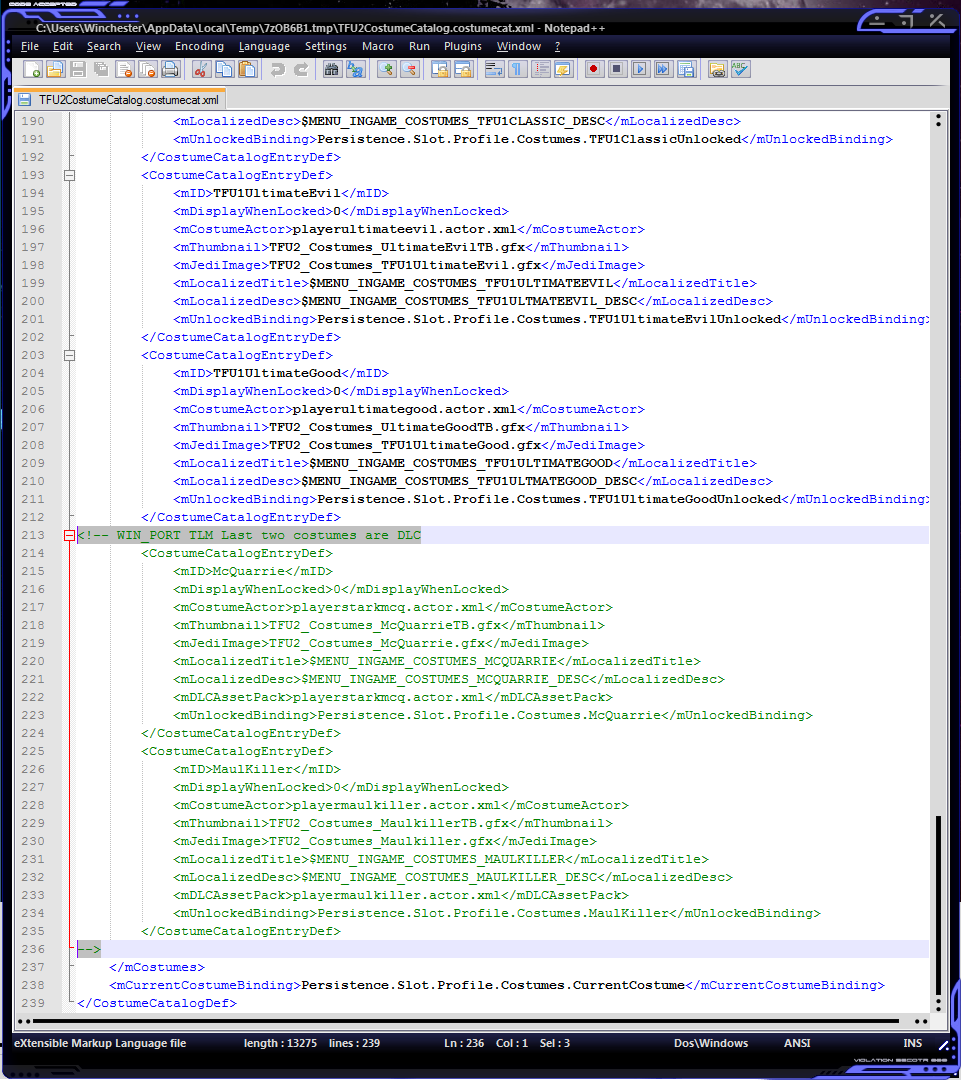Click the Open file toolbar icon
Image resolution: width=961 pixels, height=1080 pixels.
(x=55, y=69)
